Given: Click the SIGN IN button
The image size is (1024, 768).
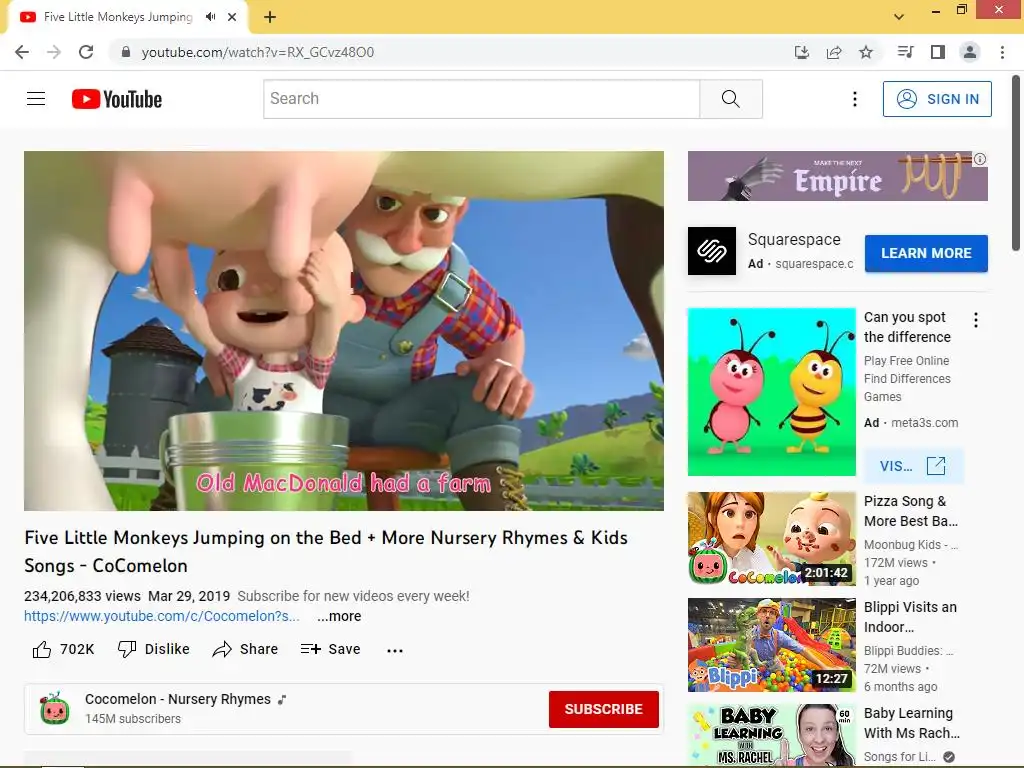Looking at the screenshot, I should tap(937, 99).
